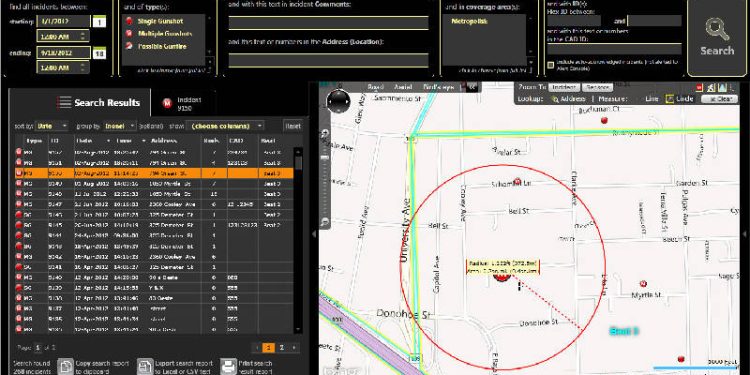Open the sort by Date dropdown
750x375 pixels.
click(x=52, y=126)
